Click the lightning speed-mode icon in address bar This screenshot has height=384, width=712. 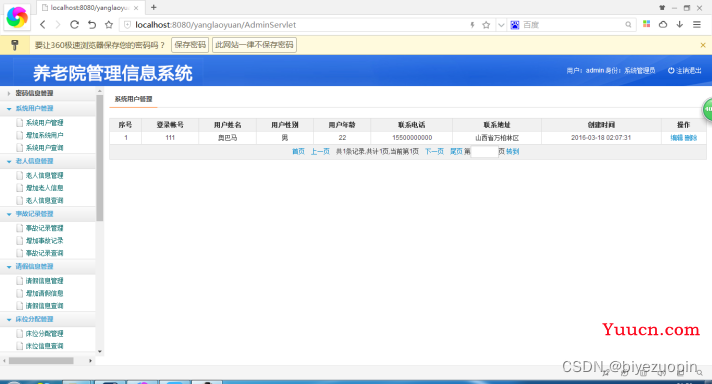472,25
